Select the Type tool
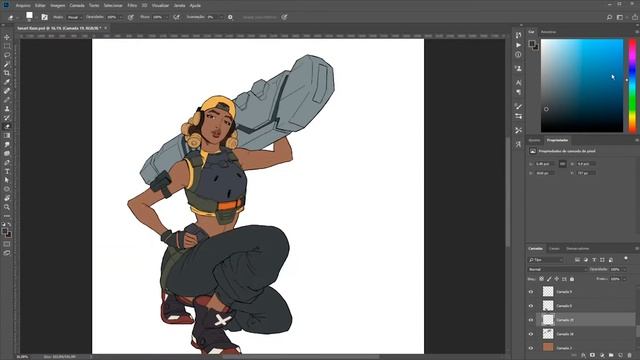The image size is (640, 360). tap(7, 171)
